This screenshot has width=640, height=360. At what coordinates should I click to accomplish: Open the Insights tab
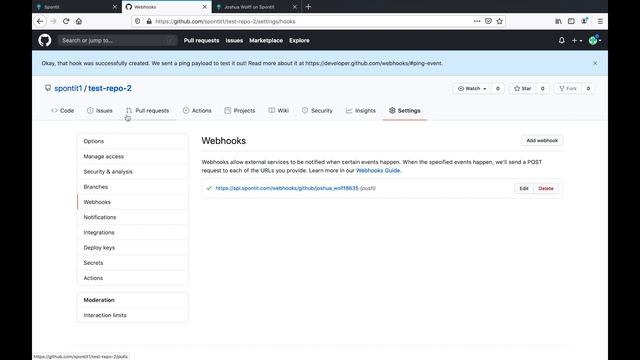(360, 111)
